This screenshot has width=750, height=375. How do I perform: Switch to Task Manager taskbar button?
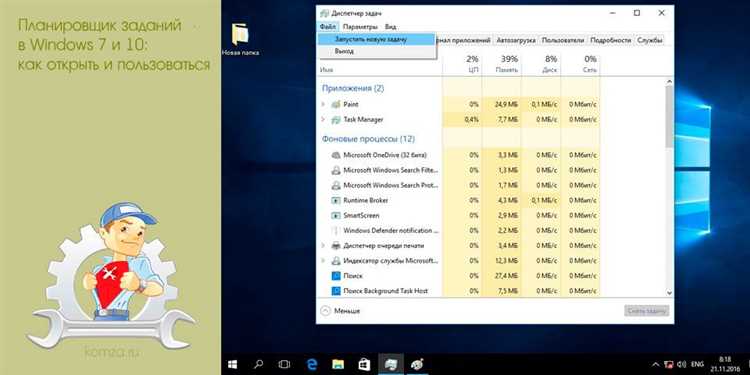[x=391, y=364]
